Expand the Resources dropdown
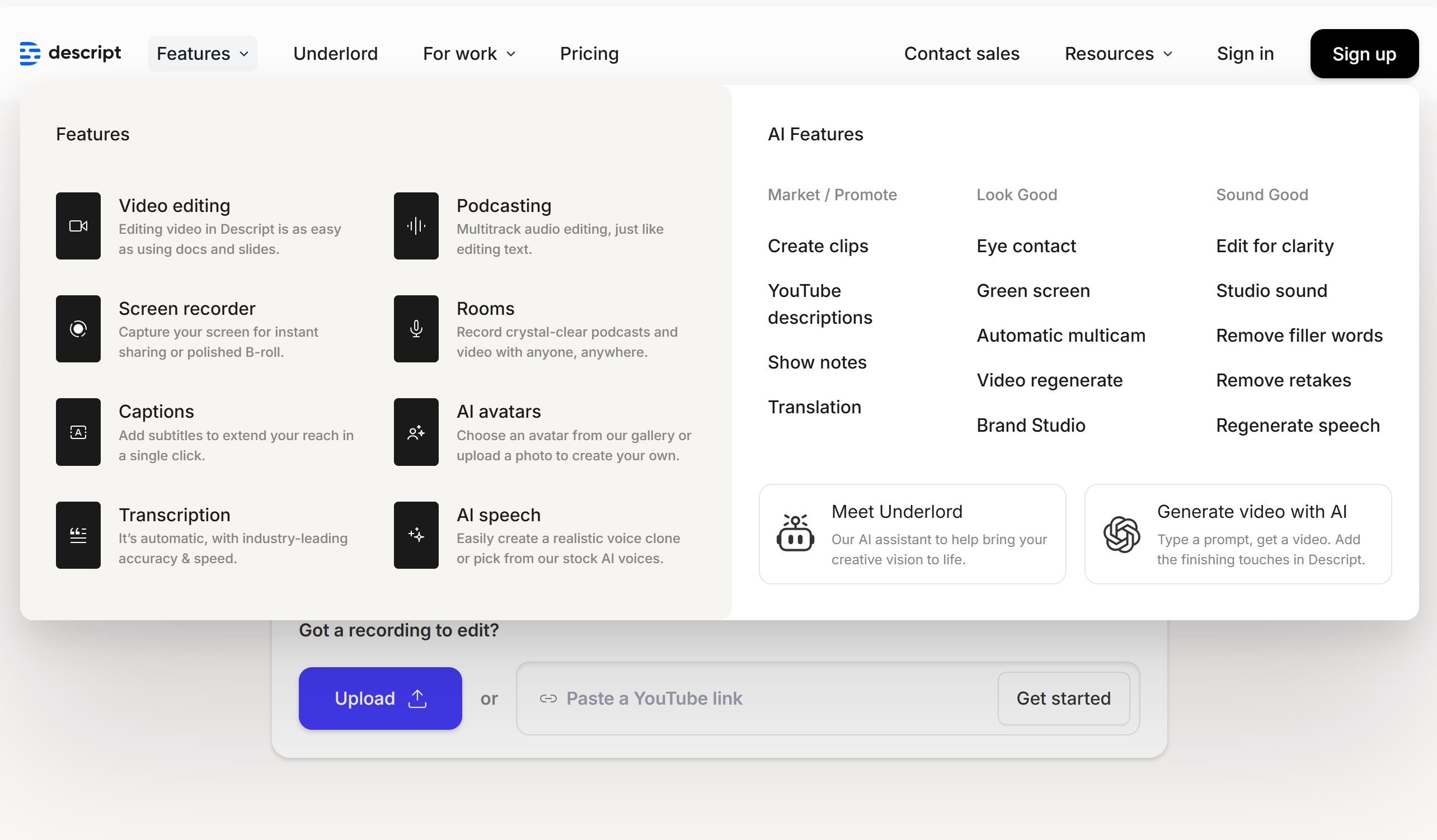This screenshot has height=840, width=1437. click(1119, 54)
